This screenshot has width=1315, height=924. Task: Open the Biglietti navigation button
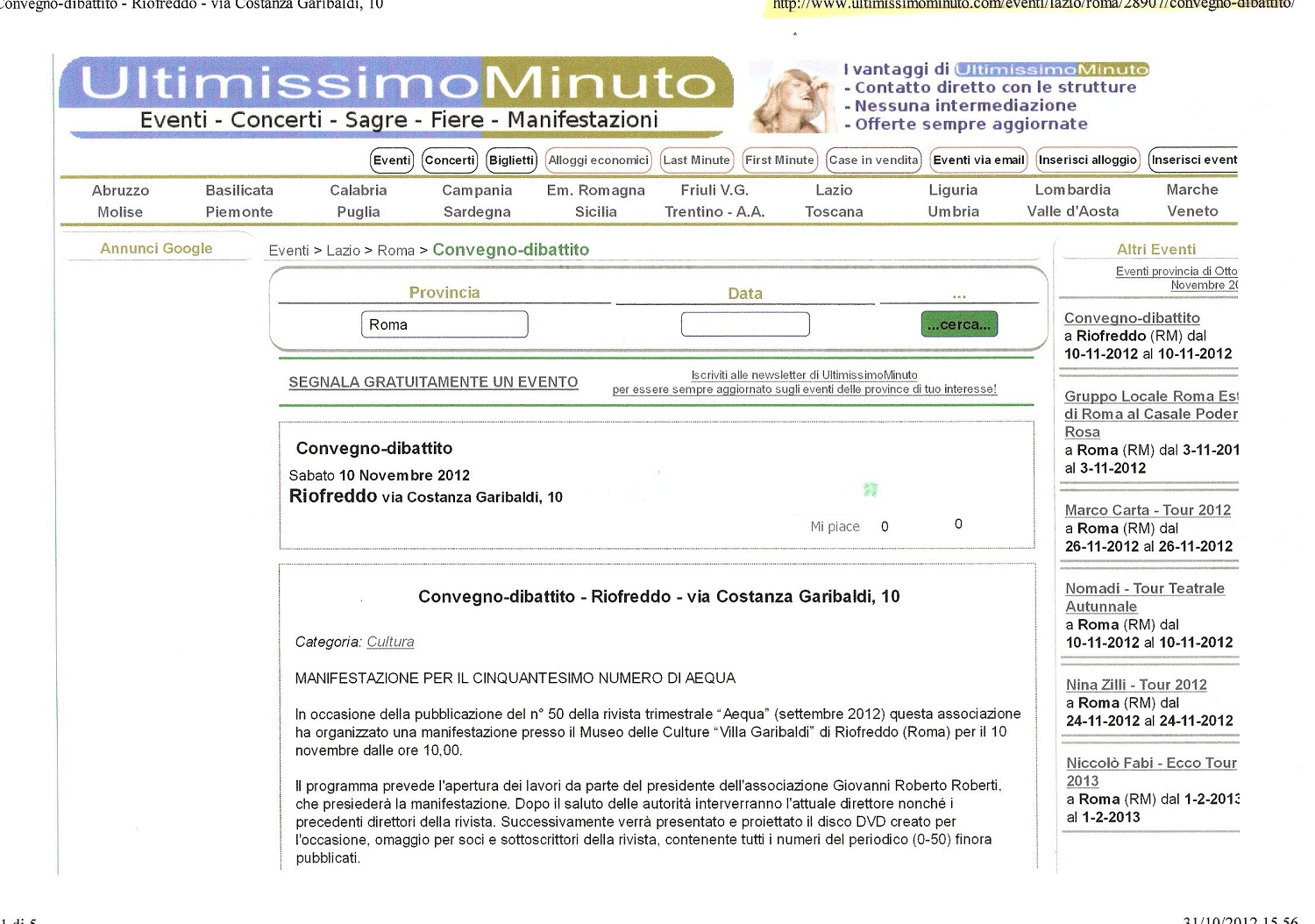(x=512, y=160)
